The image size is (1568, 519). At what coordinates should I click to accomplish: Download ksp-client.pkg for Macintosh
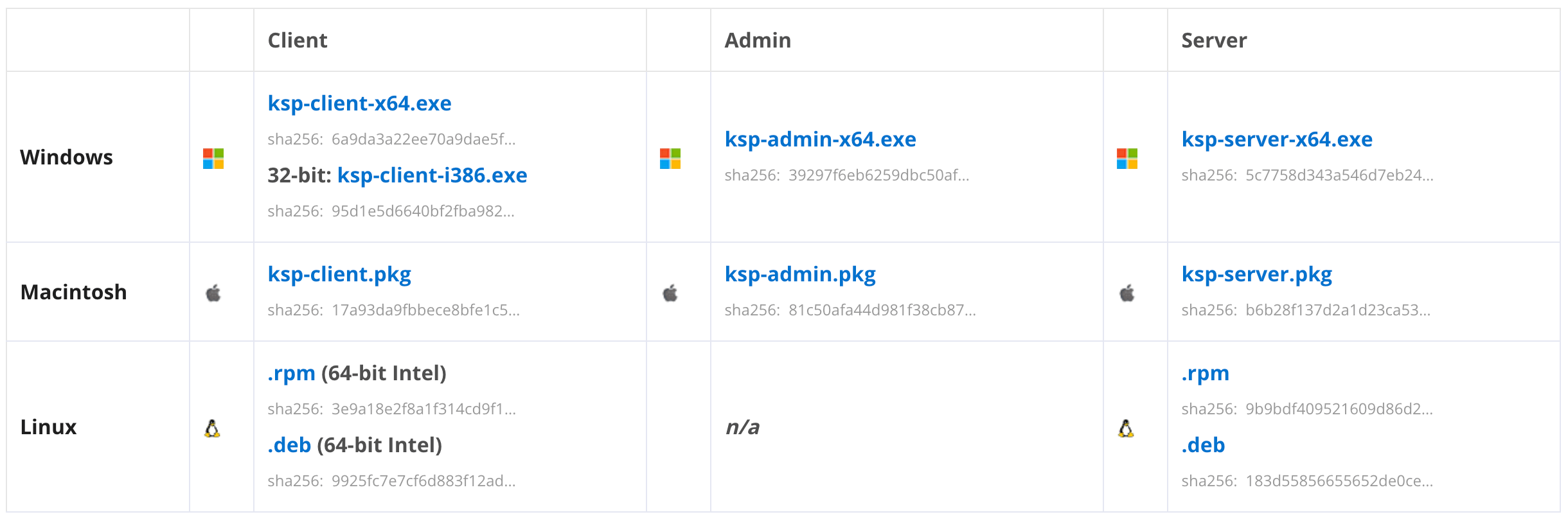pyautogui.click(x=339, y=274)
